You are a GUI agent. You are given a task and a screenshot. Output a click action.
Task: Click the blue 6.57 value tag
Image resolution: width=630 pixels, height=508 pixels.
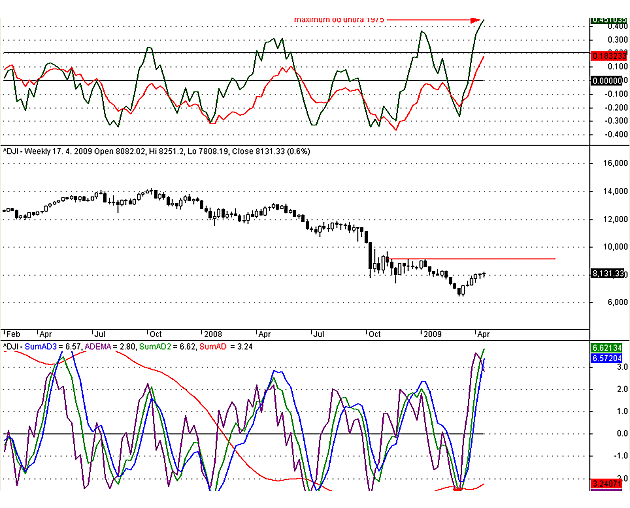pyautogui.click(x=608, y=357)
